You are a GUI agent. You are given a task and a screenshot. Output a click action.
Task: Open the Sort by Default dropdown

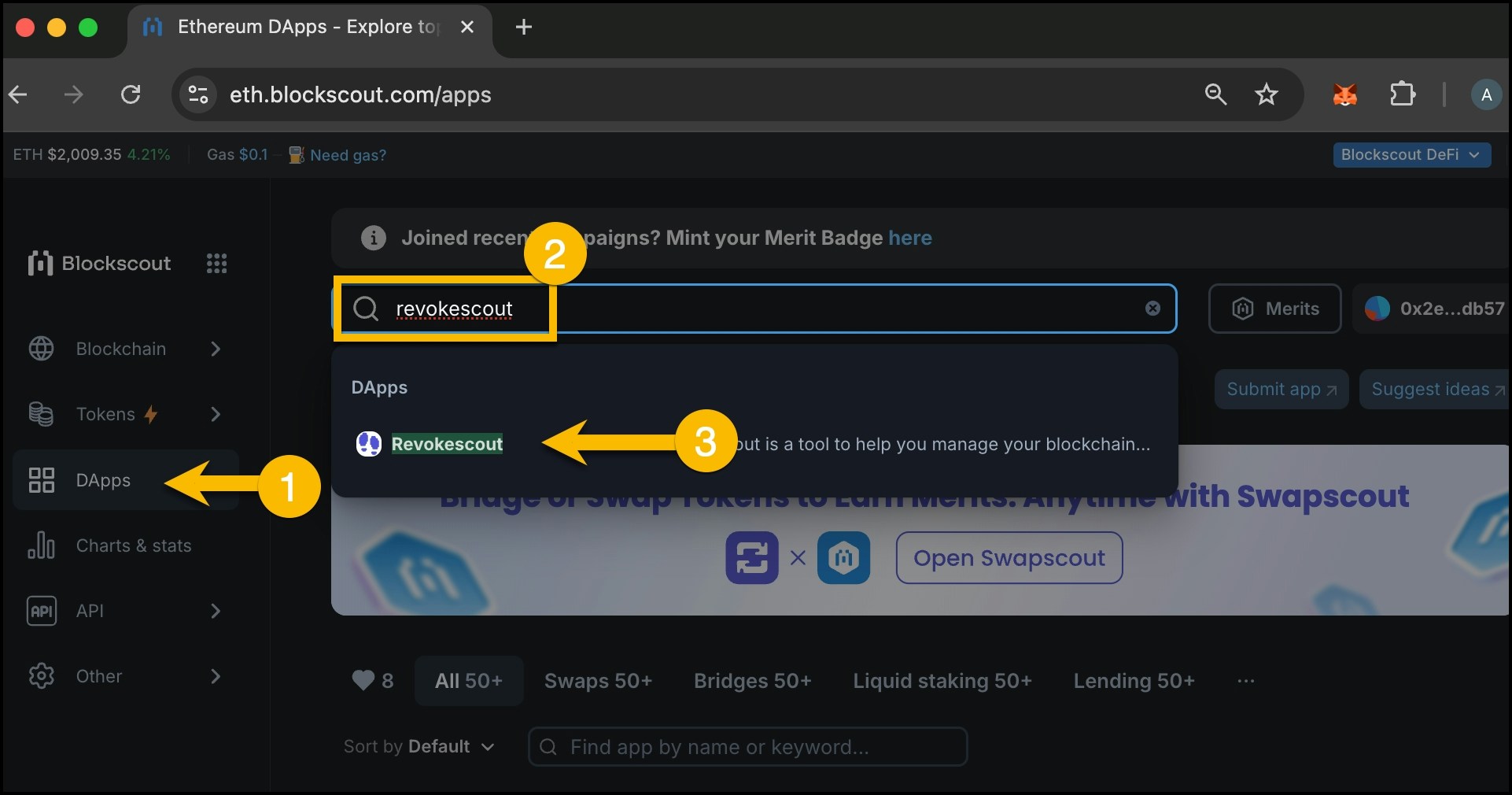(419, 747)
